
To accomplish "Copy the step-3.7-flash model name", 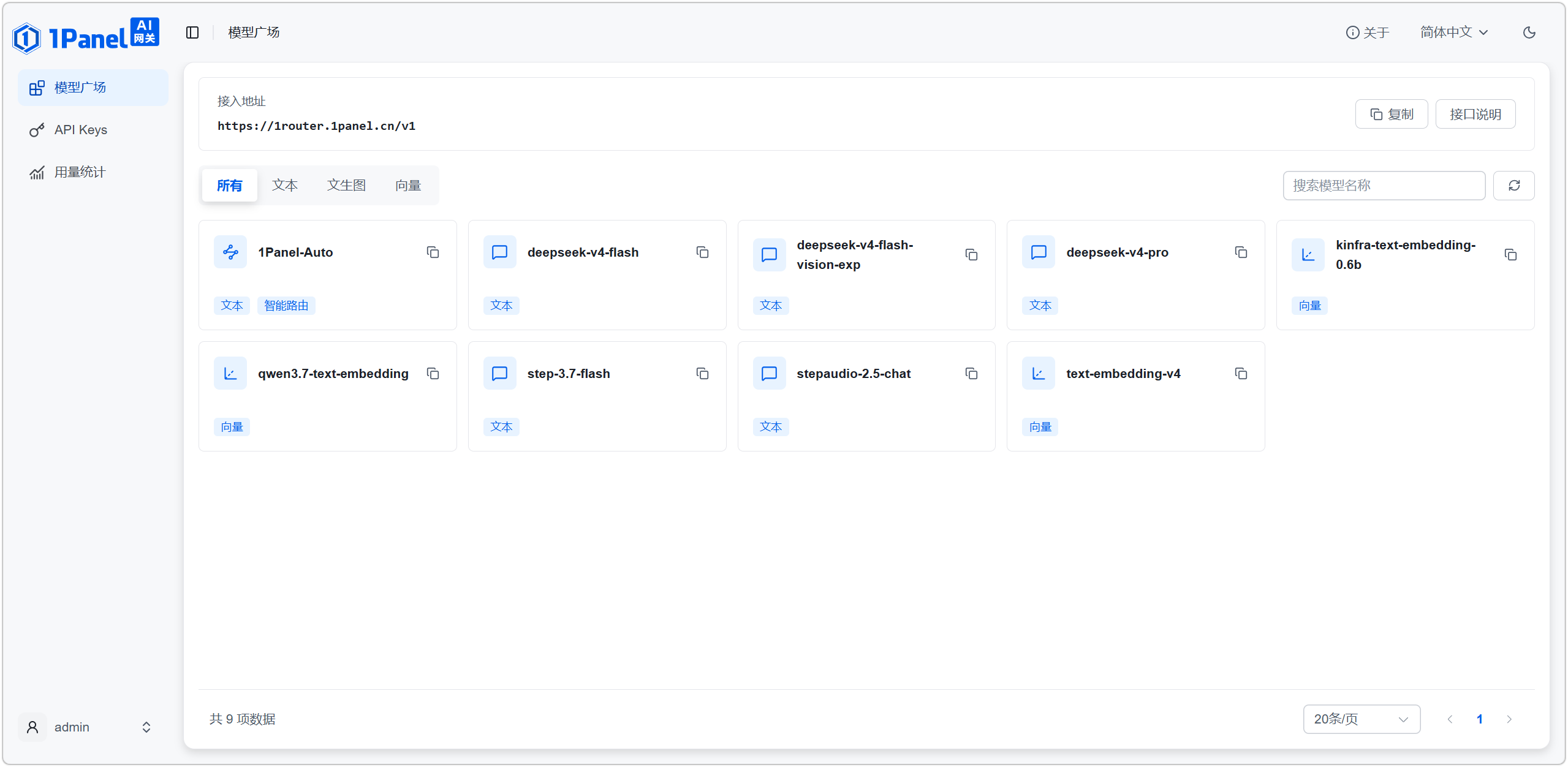I will click(703, 374).
